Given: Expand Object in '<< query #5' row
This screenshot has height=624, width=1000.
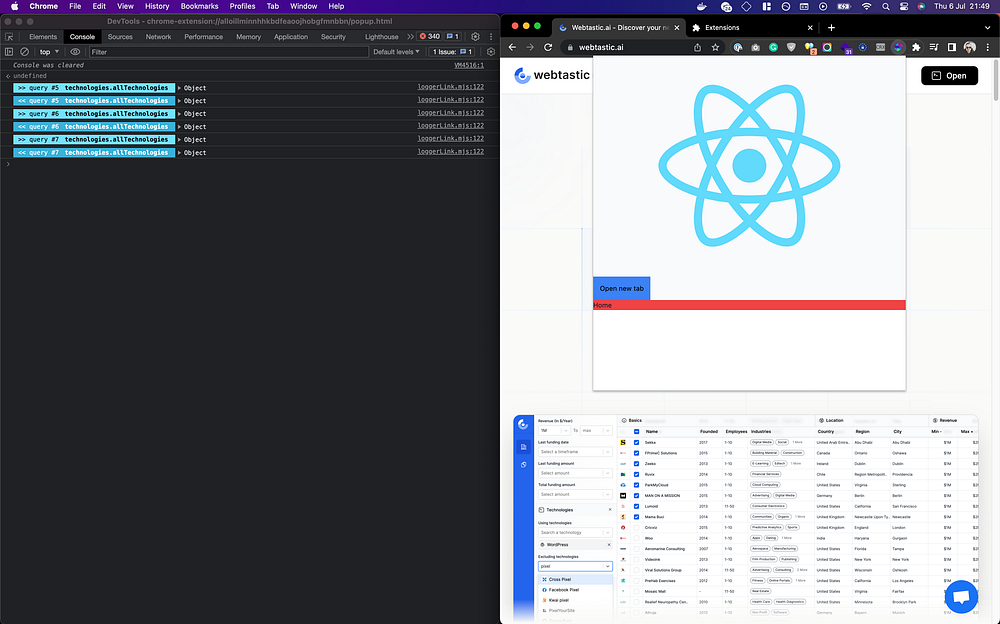Looking at the screenshot, I should (192, 101).
